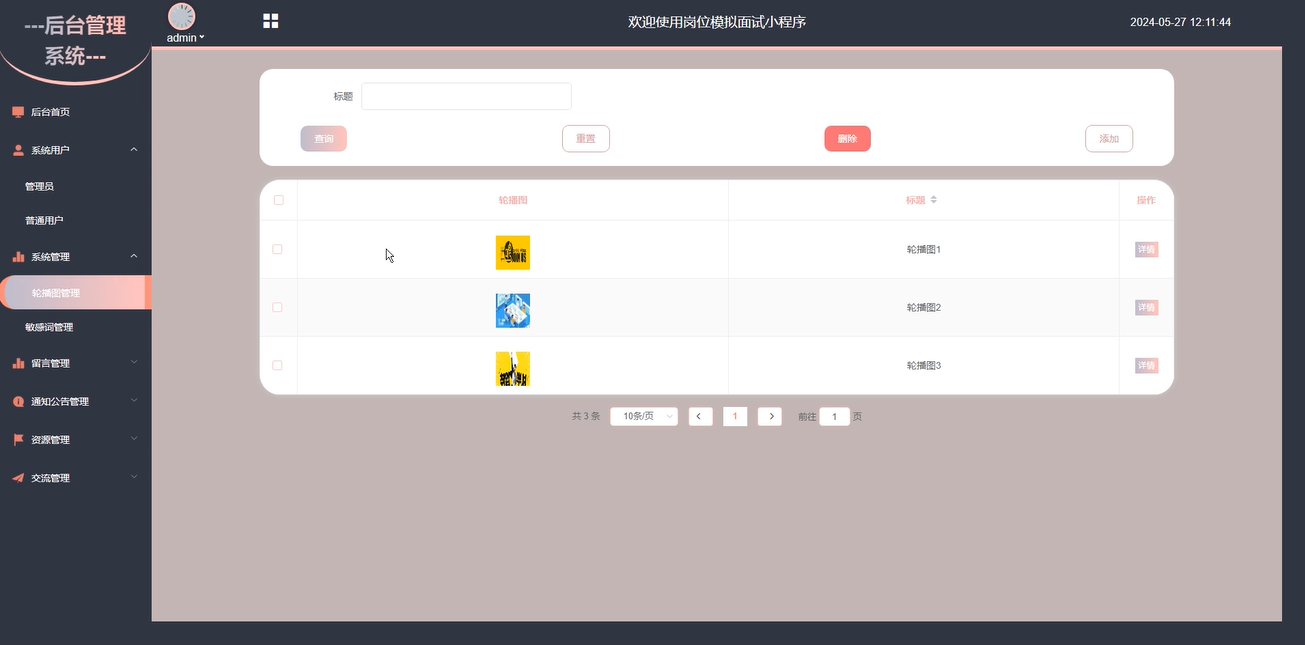Open the 轮播图1 yellow thumbnail image

(513, 252)
